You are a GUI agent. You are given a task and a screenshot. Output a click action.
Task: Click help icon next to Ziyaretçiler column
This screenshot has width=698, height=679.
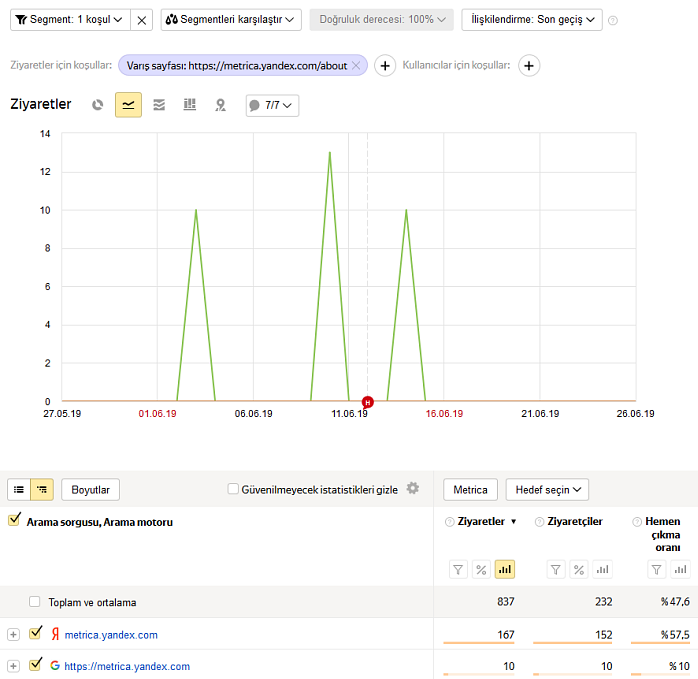click(539, 522)
